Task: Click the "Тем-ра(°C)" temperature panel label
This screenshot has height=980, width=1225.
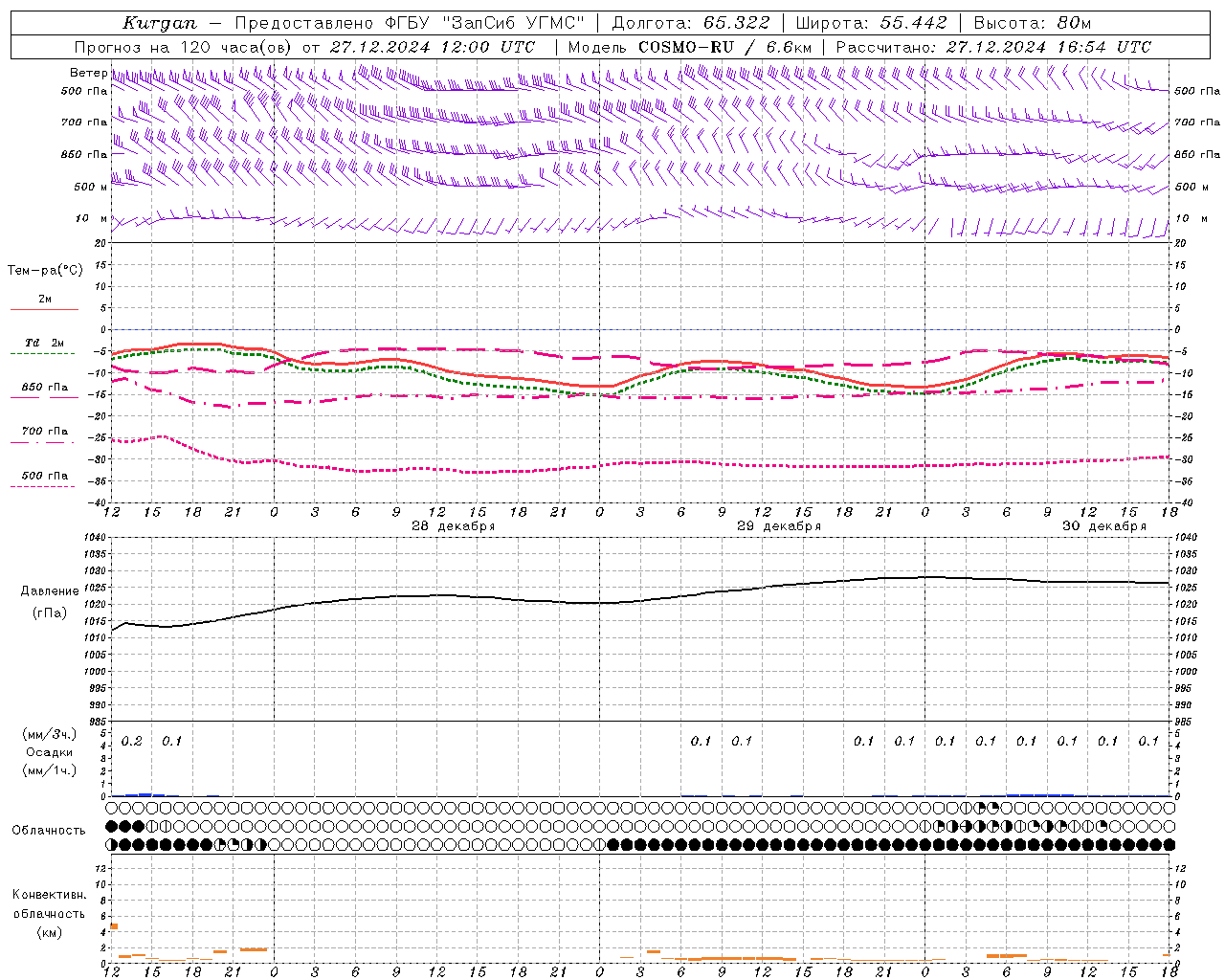Action: [x=45, y=271]
